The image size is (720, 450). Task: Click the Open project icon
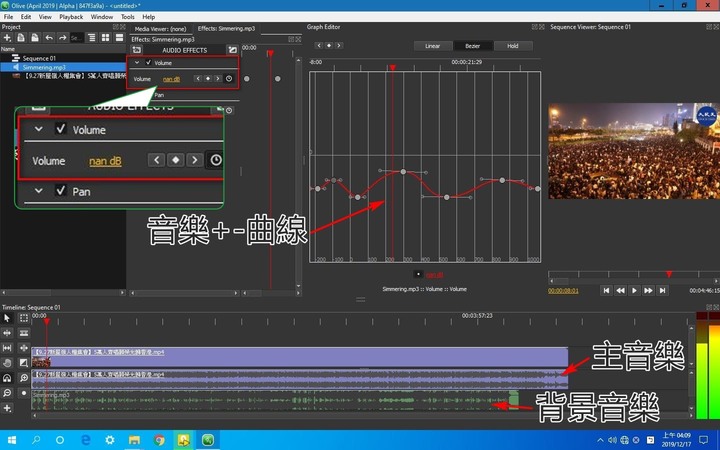pos(21,38)
